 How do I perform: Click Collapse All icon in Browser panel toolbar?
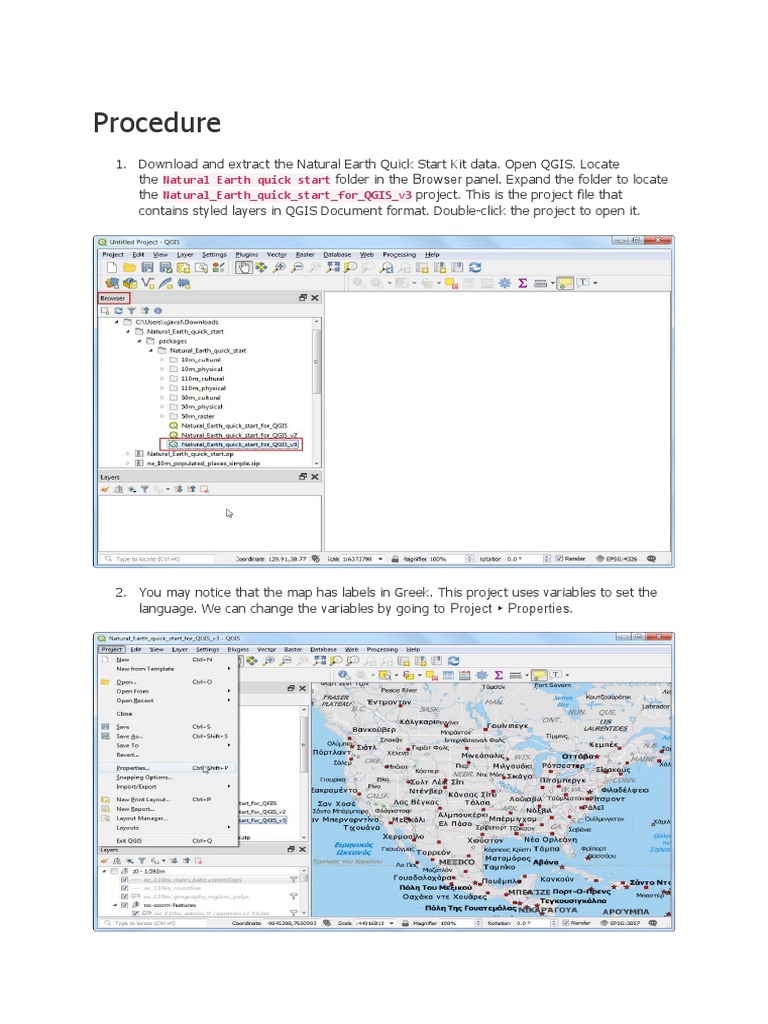pyautogui.click(x=144, y=311)
